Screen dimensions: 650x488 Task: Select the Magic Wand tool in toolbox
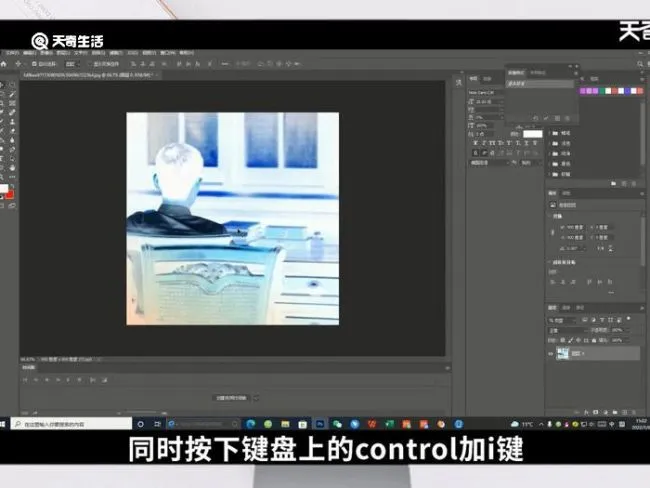coord(12,95)
